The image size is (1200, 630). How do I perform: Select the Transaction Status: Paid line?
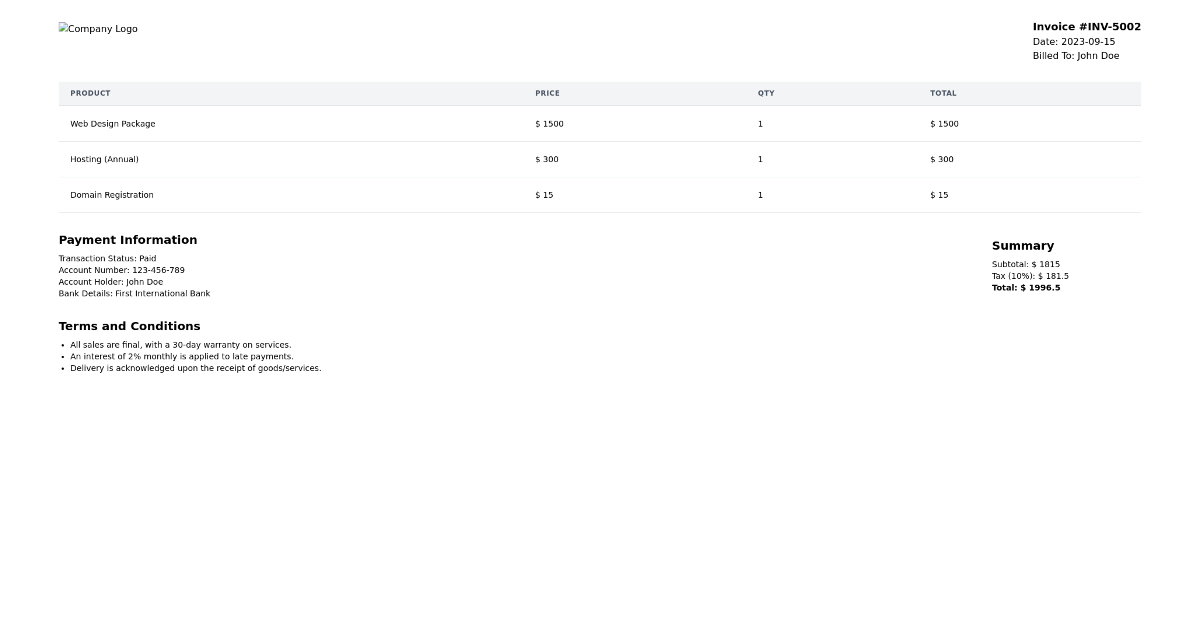pos(107,258)
